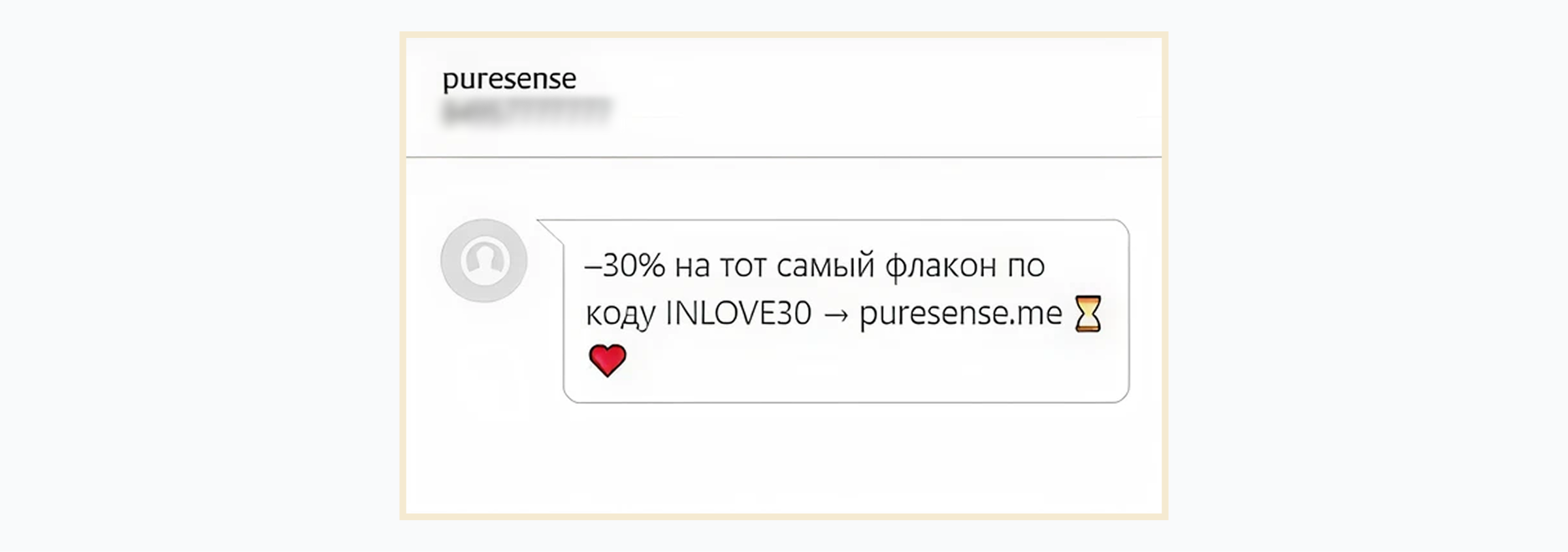Click the header divider line
Viewport: 1568px width, 552px height.
tap(784, 157)
